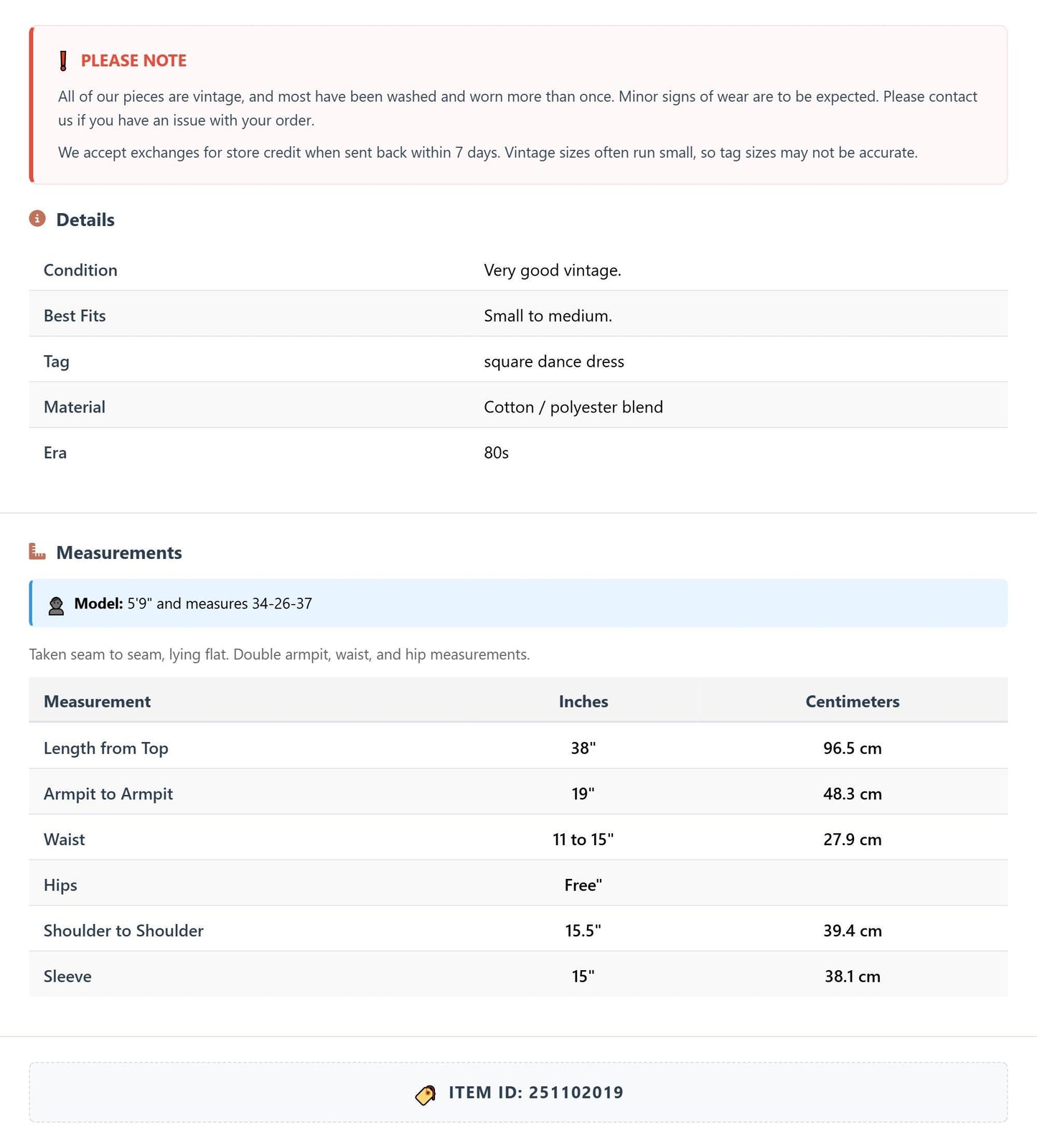Click the red exclamation mark icon

(63, 61)
